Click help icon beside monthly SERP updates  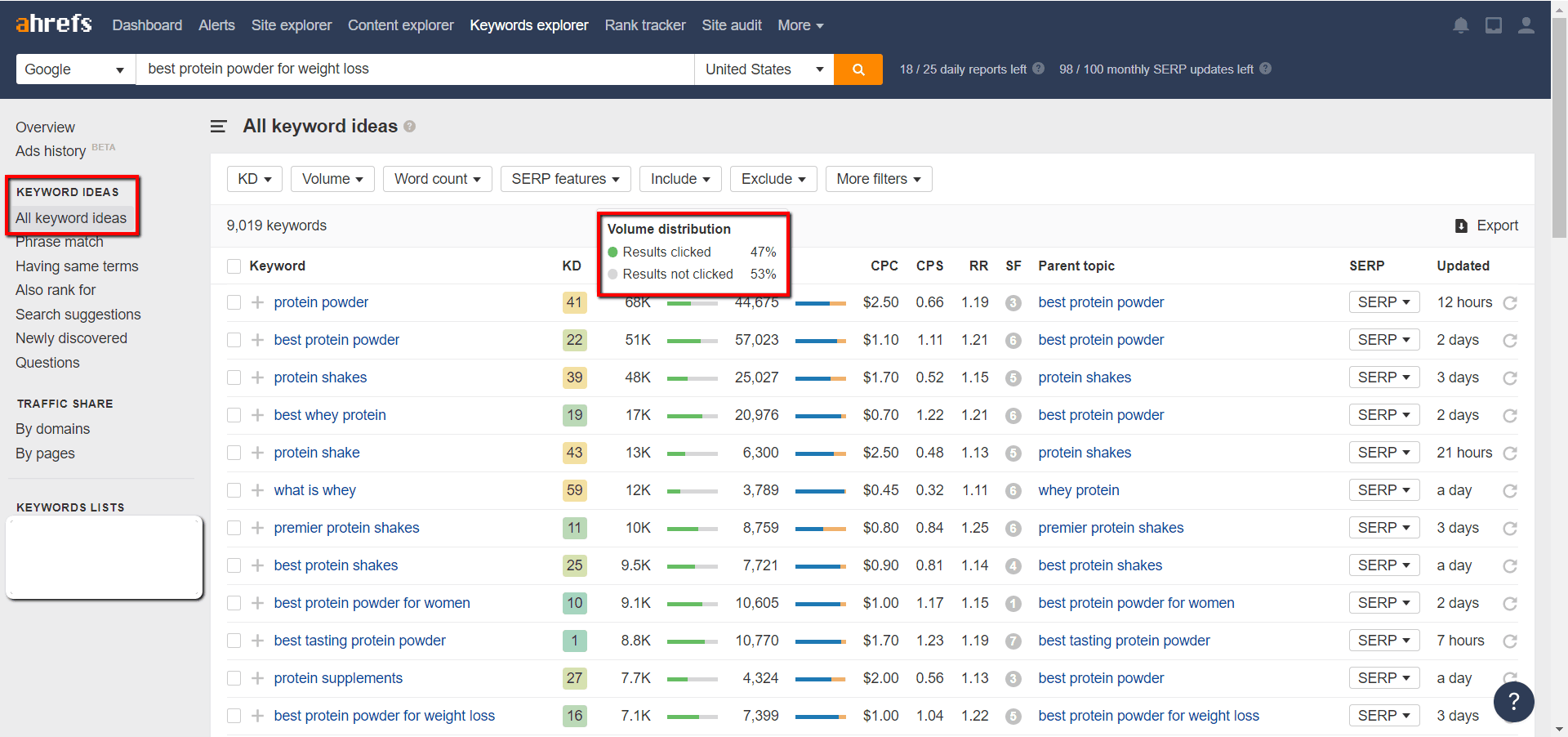click(x=1265, y=69)
